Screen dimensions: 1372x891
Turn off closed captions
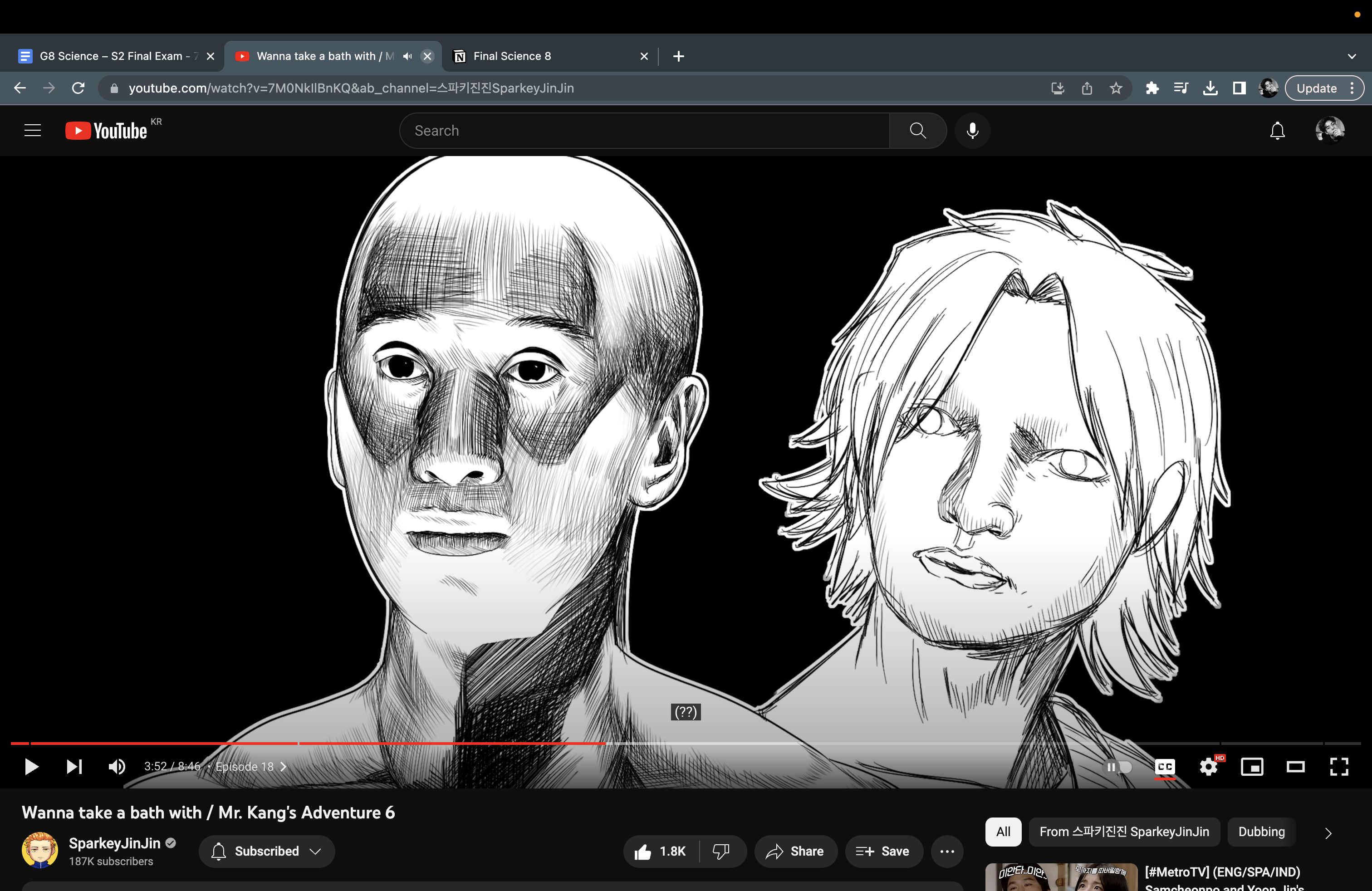(1165, 767)
